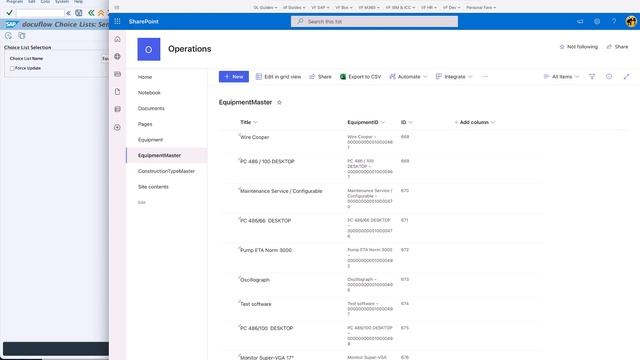Click the SAP command input field
This screenshot has height=360, width=640.
(40, 13)
